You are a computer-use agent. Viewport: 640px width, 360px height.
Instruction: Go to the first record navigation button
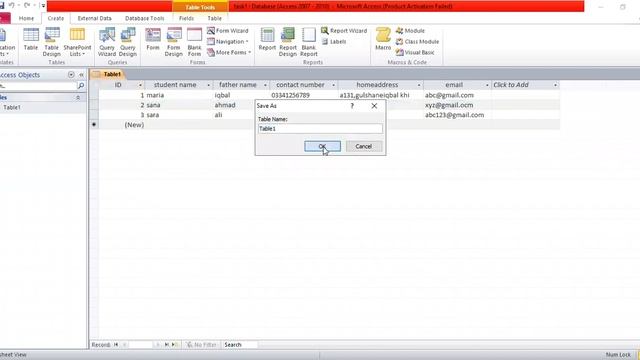(116, 345)
